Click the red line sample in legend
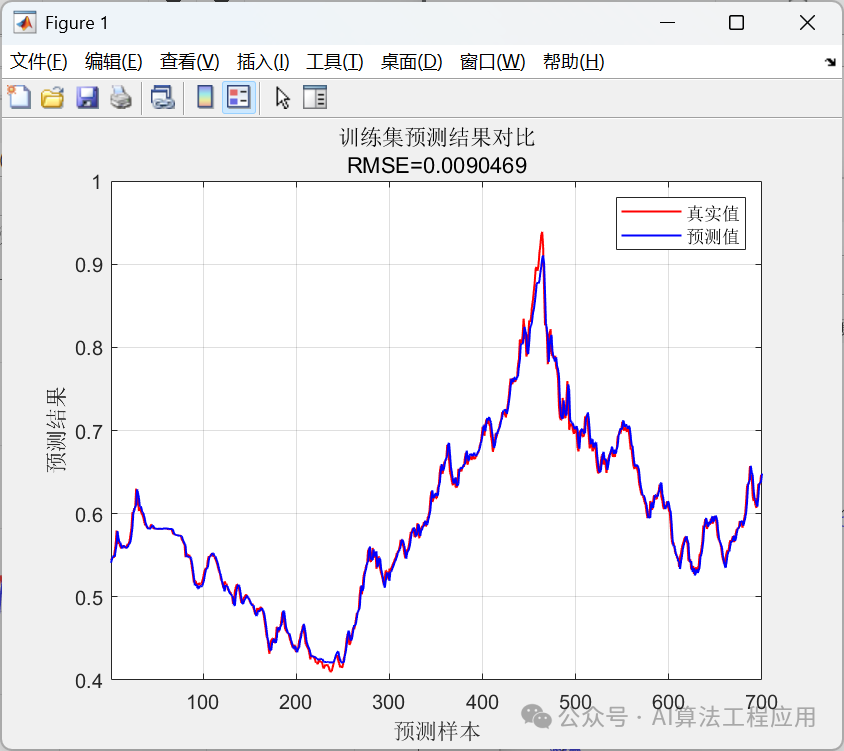Screen dimensions: 844x751 [x=651, y=212]
